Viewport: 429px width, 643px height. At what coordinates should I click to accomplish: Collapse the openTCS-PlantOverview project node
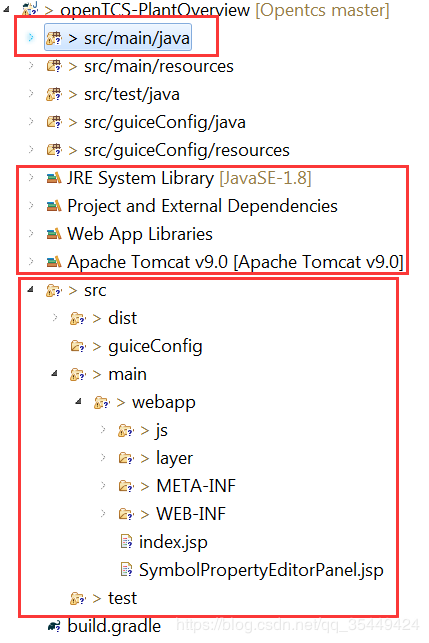point(7,8)
